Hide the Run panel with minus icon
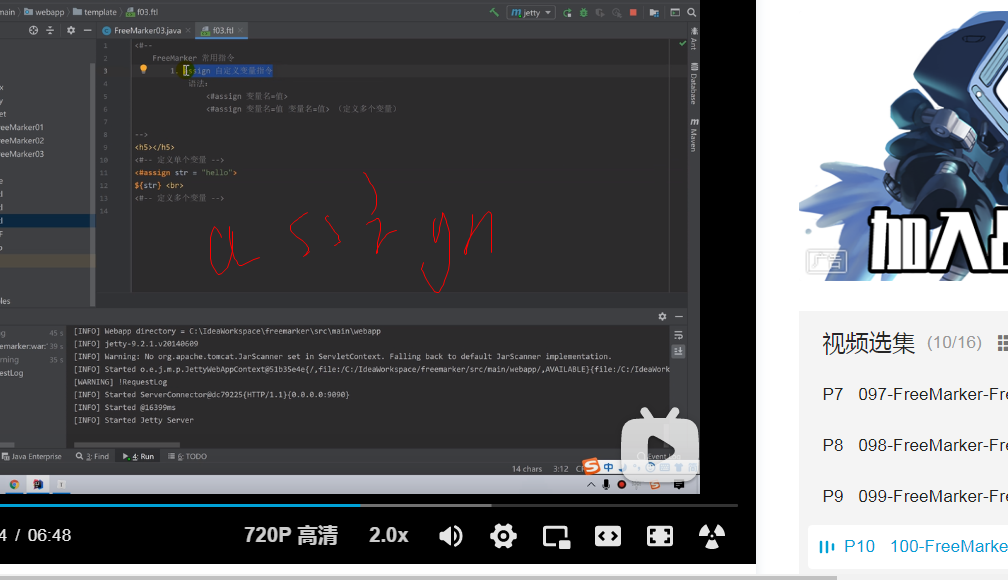This screenshot has height=580, width=1008. point(679,316)
